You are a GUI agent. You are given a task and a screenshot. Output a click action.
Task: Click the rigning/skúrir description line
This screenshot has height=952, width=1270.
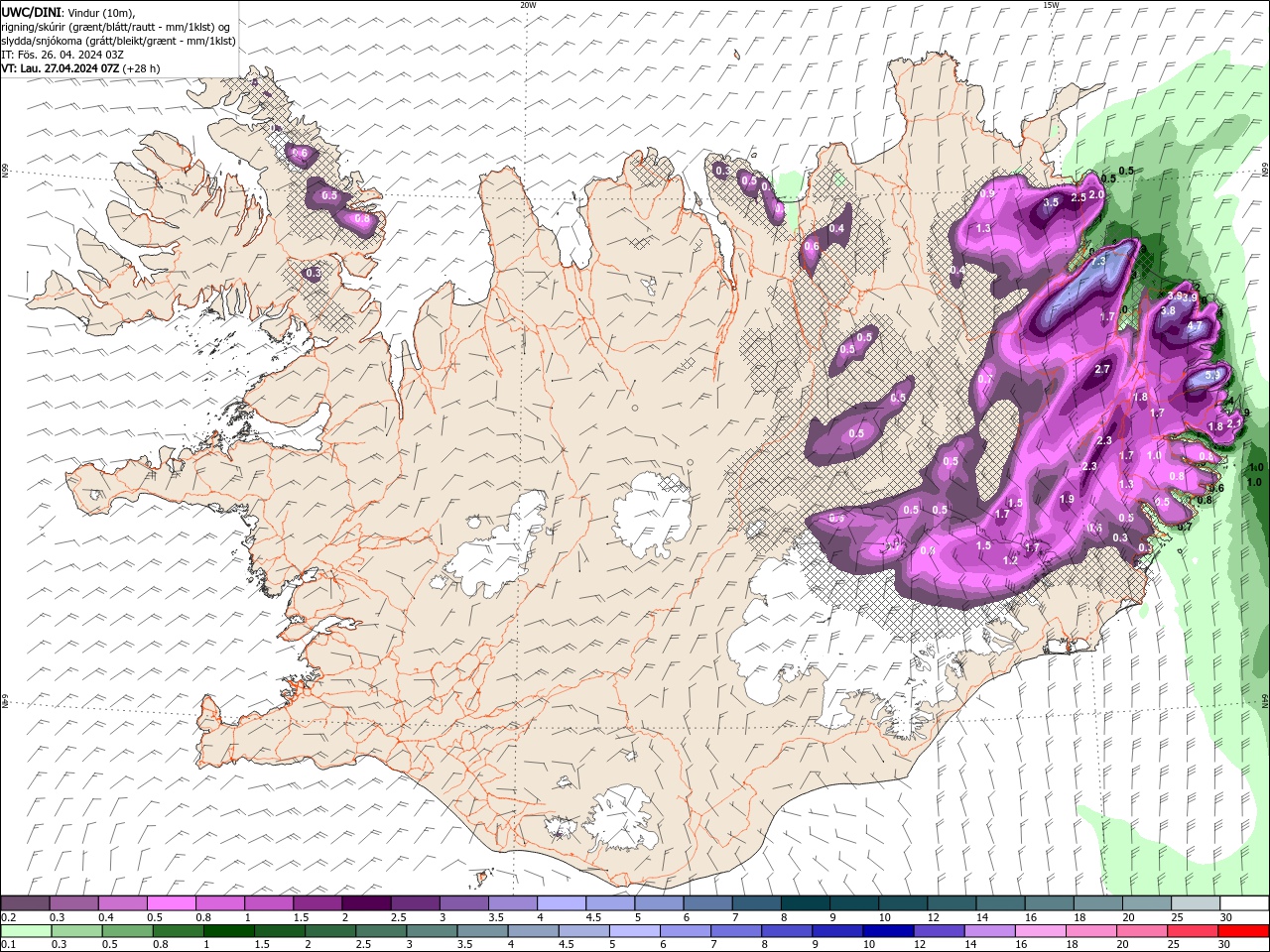116,27
